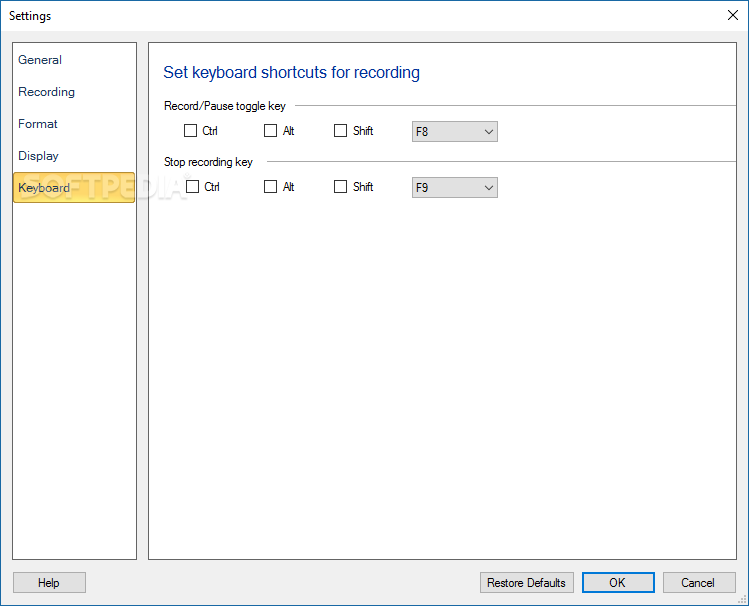Check Alt for Stop recording key
The height and width of the screenshot is (606, 749).
pos(271,187)
